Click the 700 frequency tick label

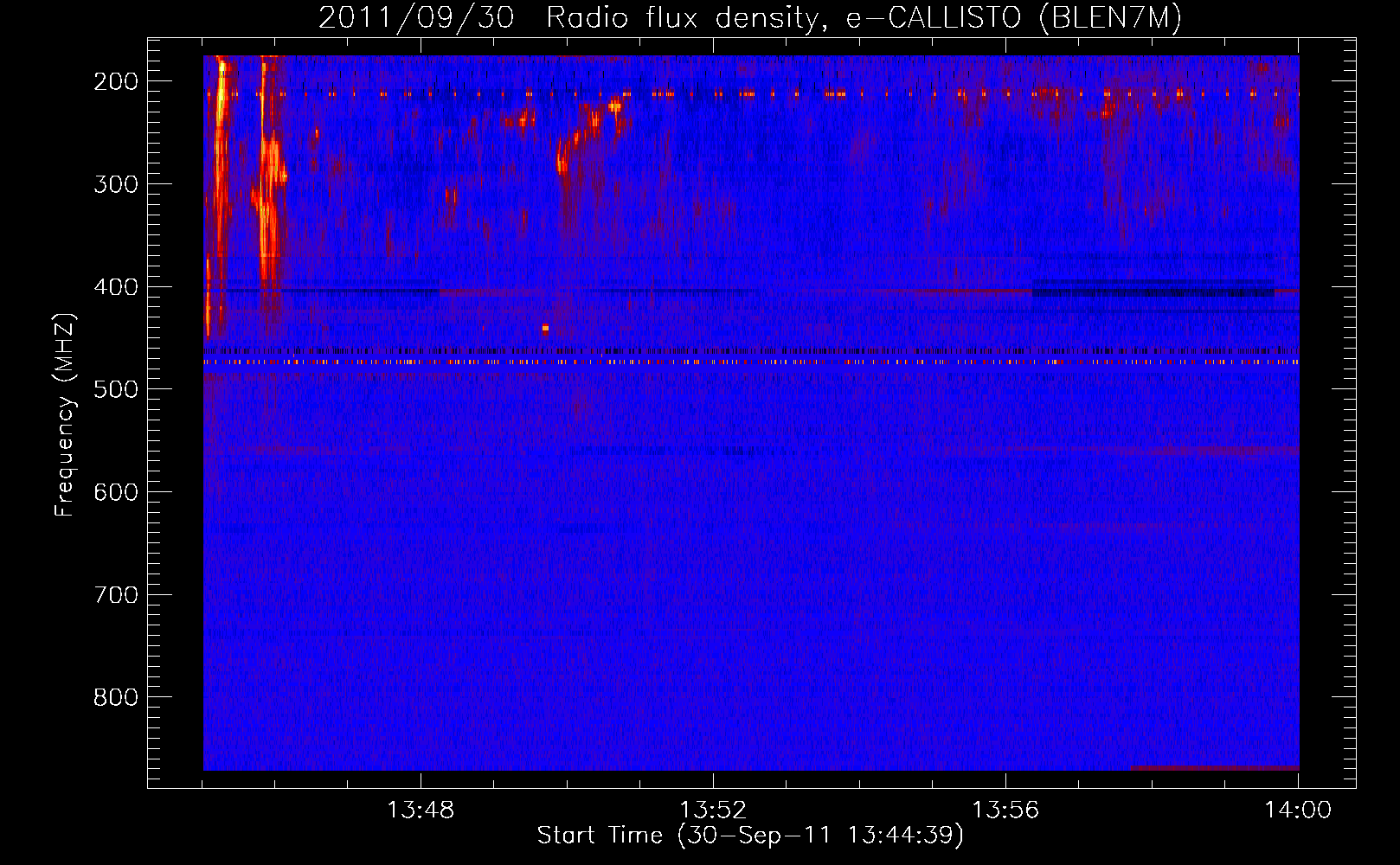116,595
